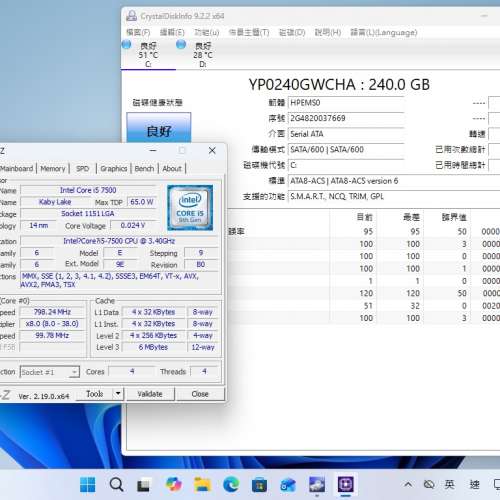The image size is (500, 500).
Task: Switch to the About tab in CPU-Z
Action: [172, 169]
